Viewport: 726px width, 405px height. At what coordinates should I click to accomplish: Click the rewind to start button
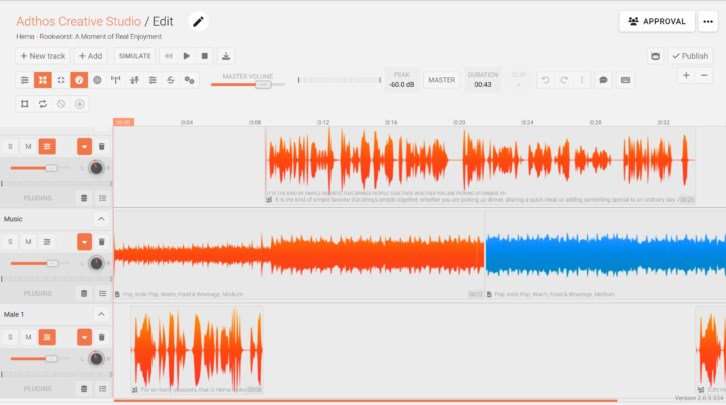pos(169,56)
